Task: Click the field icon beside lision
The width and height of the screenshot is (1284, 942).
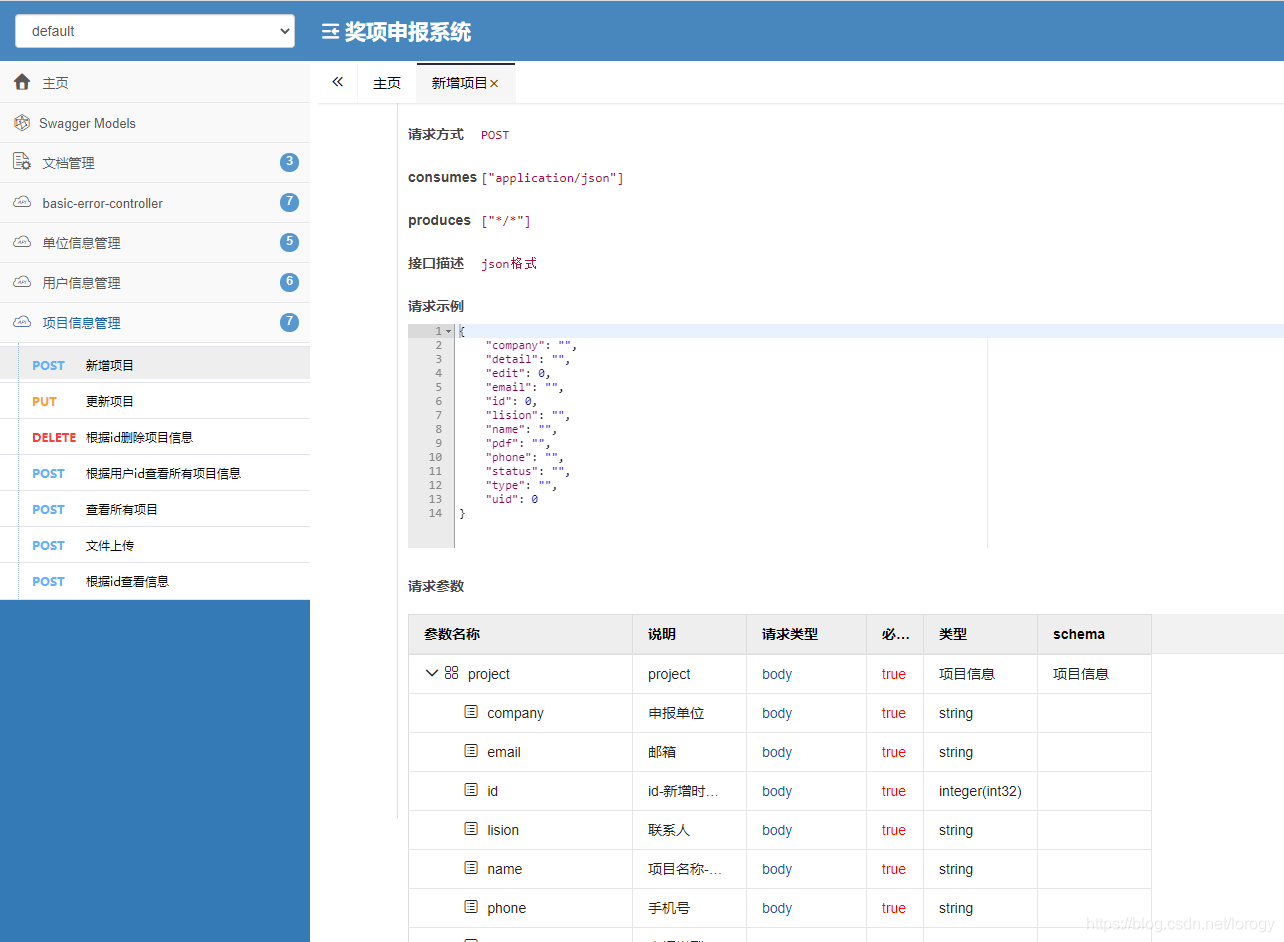Action: tap(471, 829)
